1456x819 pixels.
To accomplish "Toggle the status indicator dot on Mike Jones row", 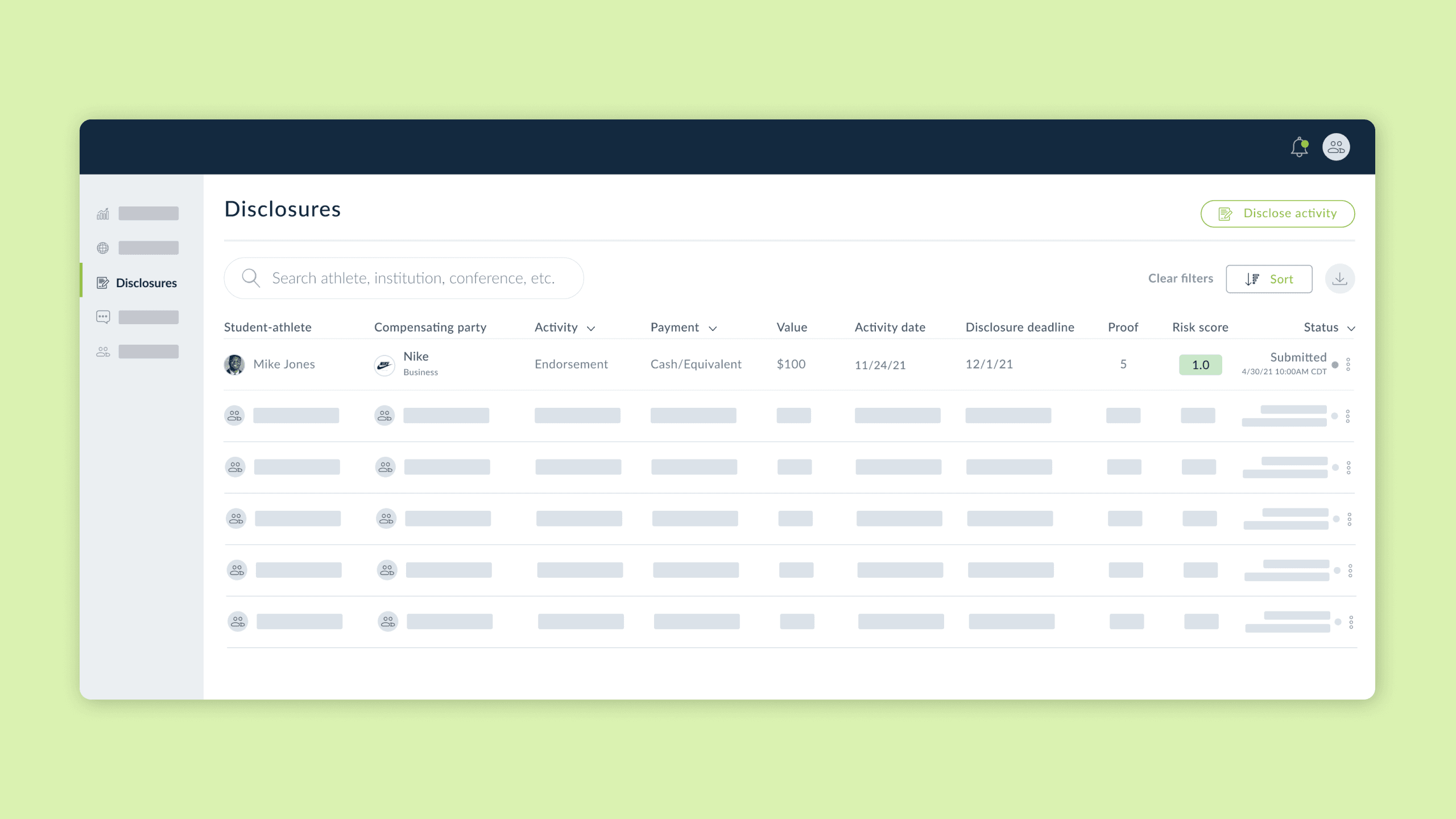I will point(1335,365).
